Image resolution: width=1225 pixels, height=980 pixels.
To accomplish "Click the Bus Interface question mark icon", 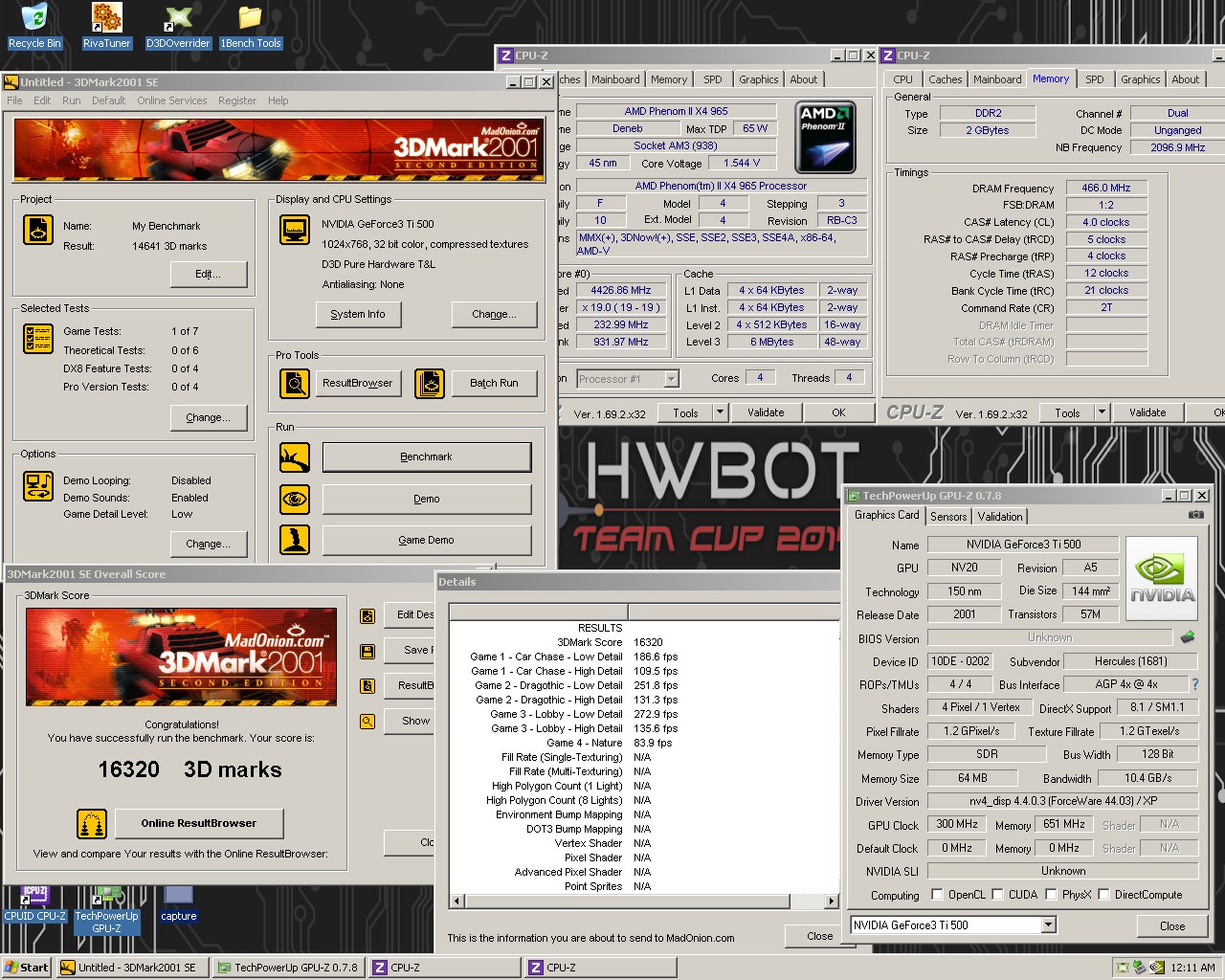I will click(1194, 684).
